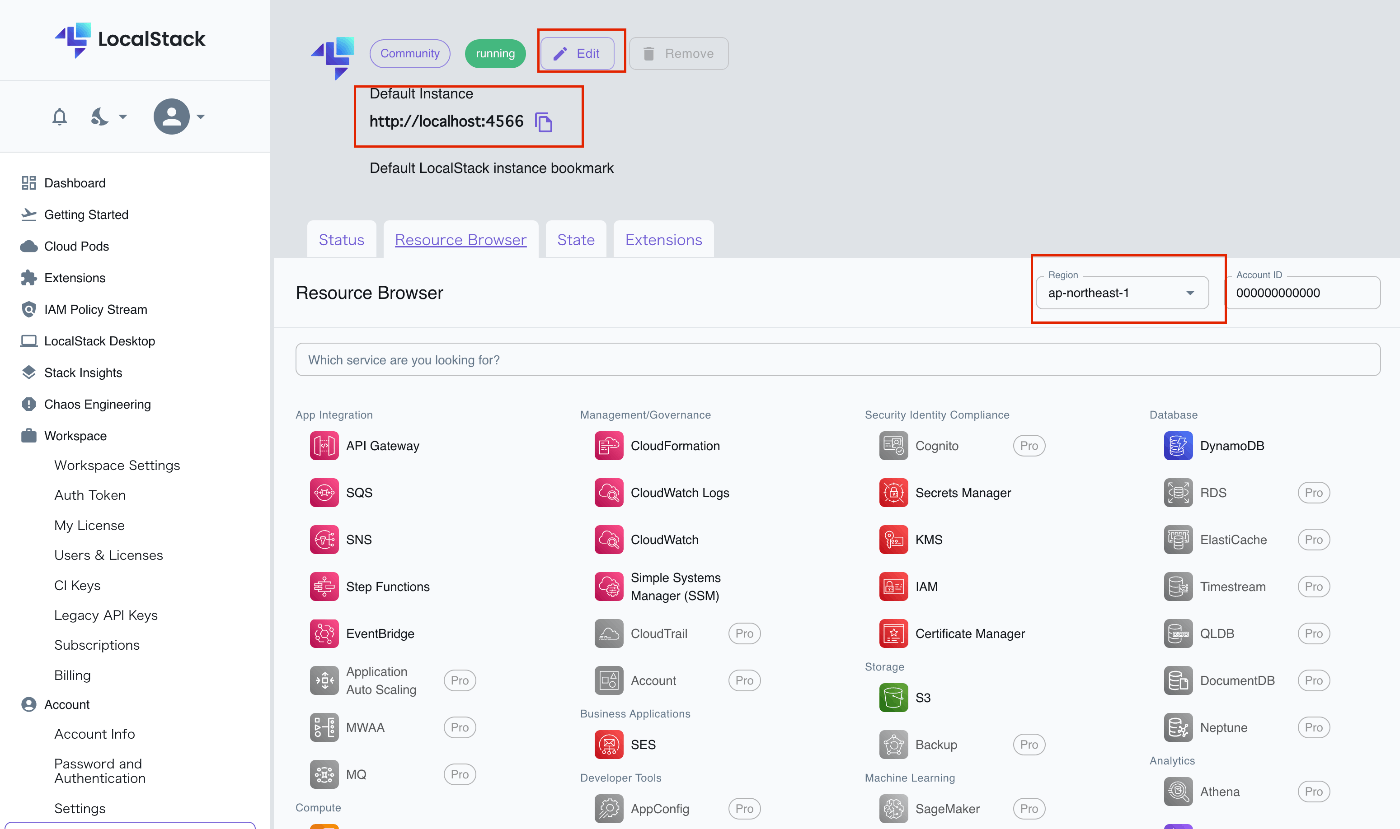Switch to the Status tab
1400x829 pixels.
[342, 240]
